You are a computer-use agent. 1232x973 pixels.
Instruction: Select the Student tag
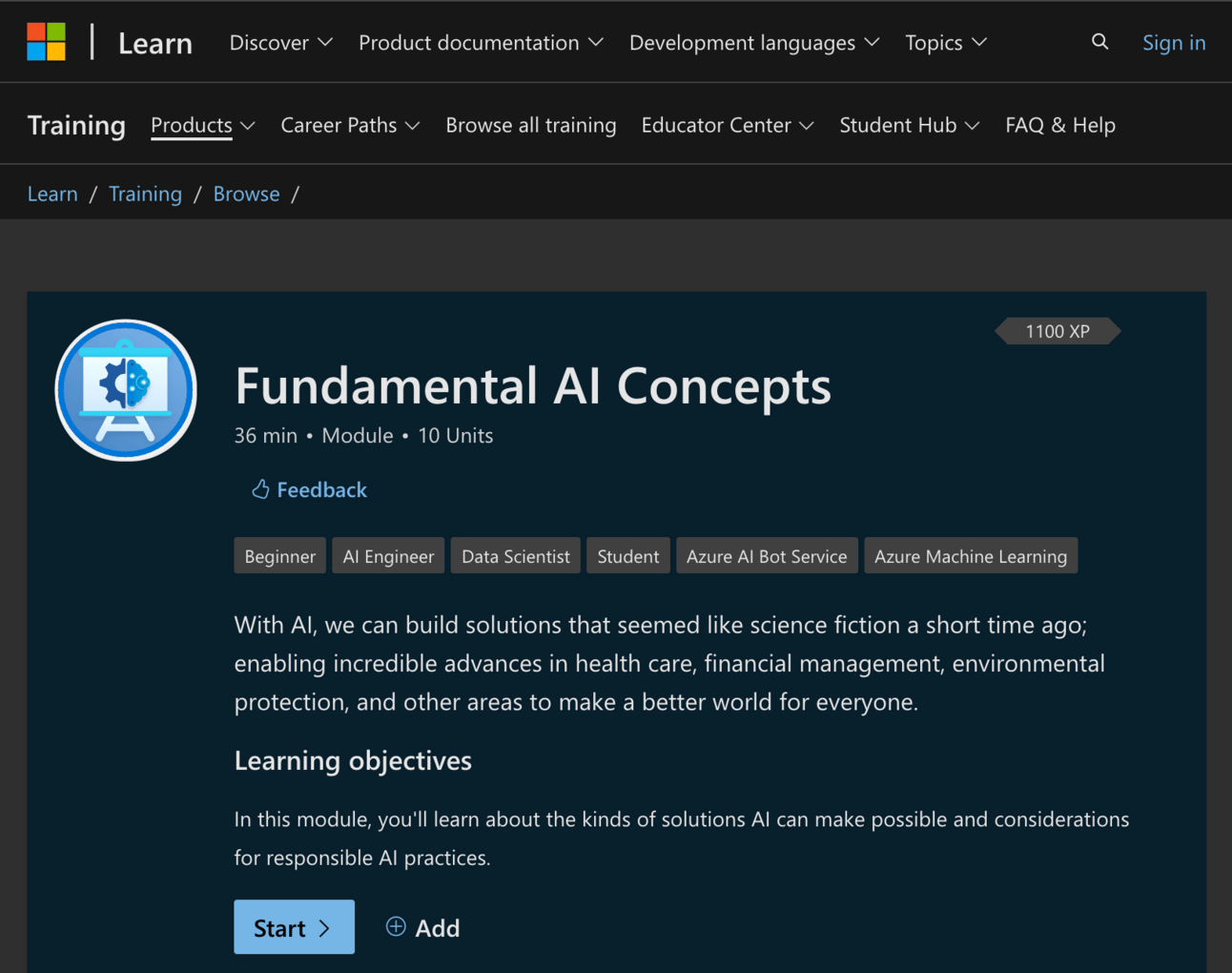(628, 556)
